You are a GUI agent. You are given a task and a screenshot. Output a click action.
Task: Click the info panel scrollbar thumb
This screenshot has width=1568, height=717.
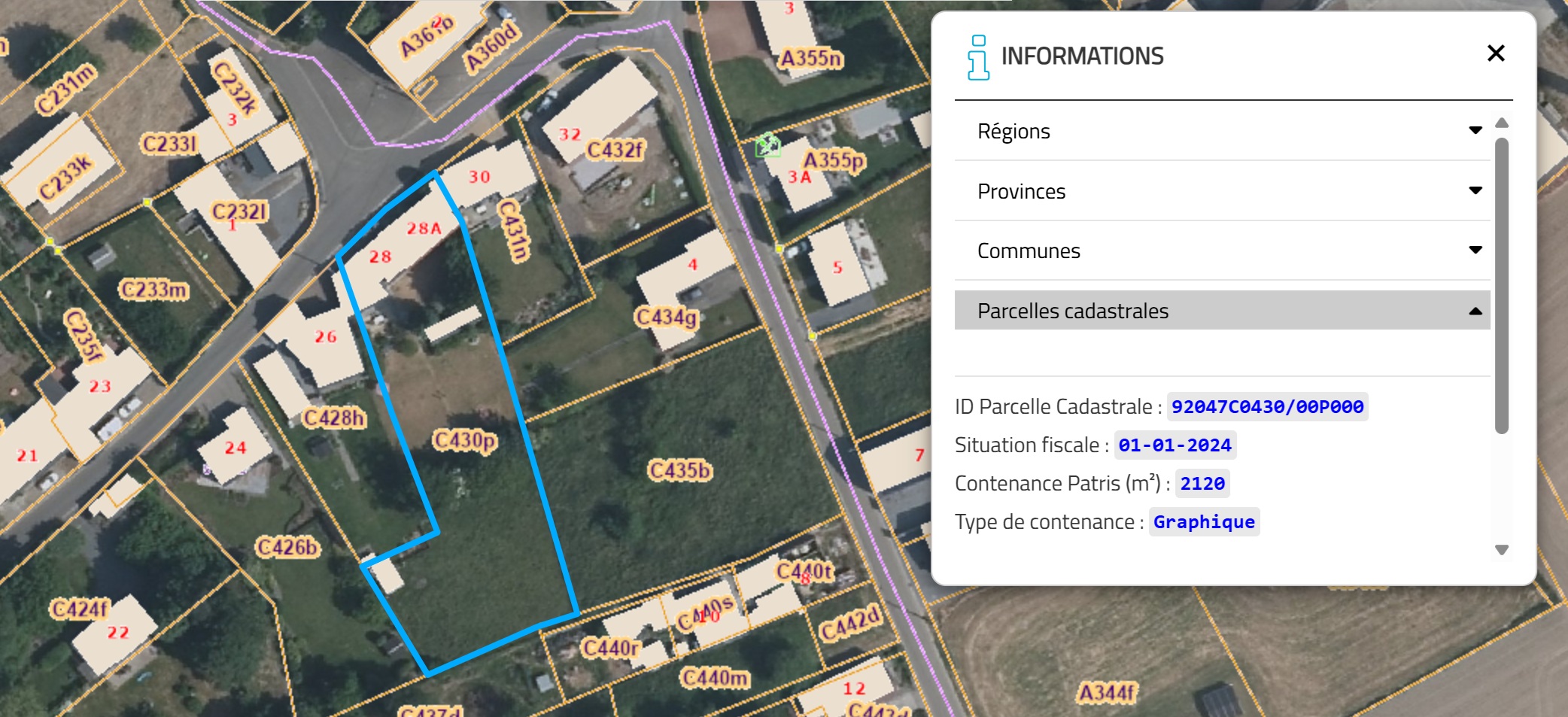pyautogui.click(x=1501, y=286)
